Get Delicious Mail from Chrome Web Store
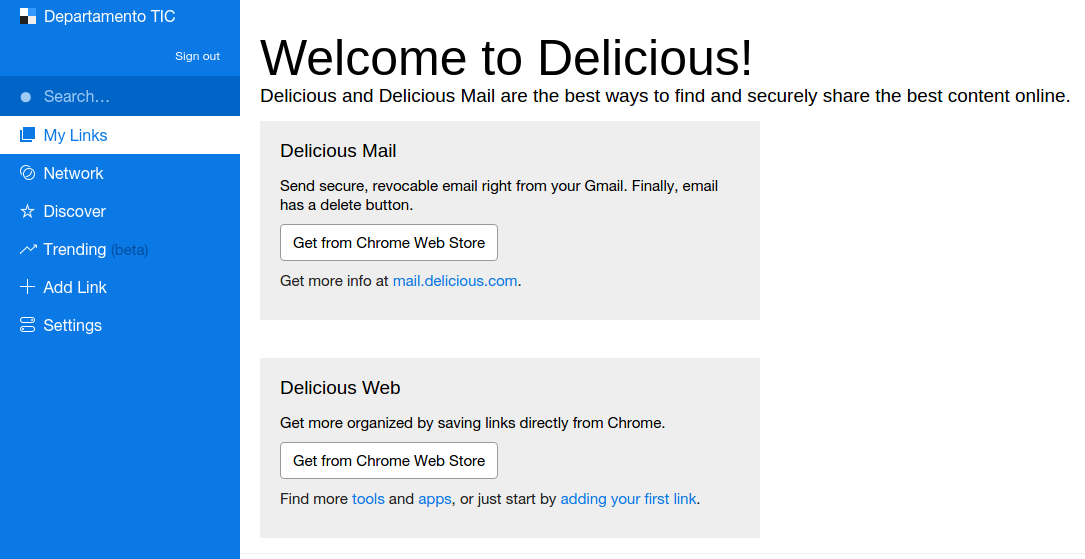Screen dimensions: 1085x559 pyautogui.click(x=388, y=243)
